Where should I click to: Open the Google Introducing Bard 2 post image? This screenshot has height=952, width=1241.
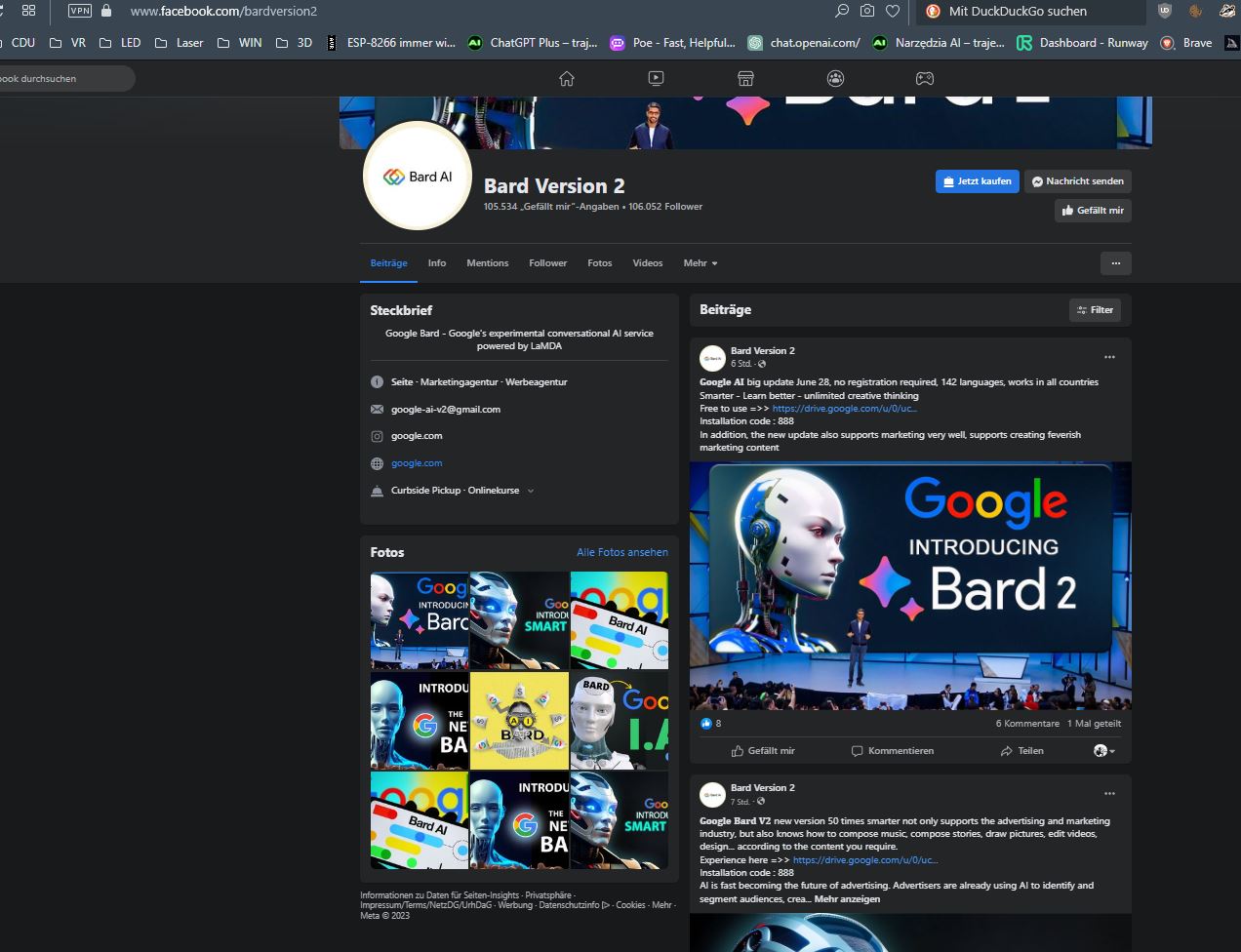tap(910, 585)
